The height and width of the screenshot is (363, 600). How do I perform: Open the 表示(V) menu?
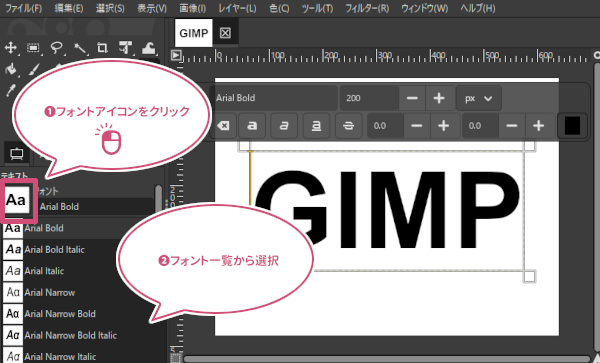coord(152,8)
